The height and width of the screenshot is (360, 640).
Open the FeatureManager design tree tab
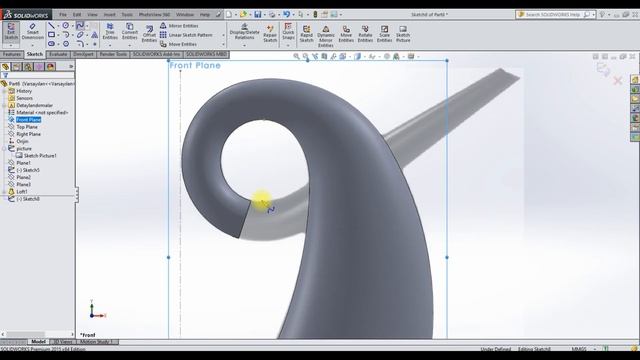point(5,67)
